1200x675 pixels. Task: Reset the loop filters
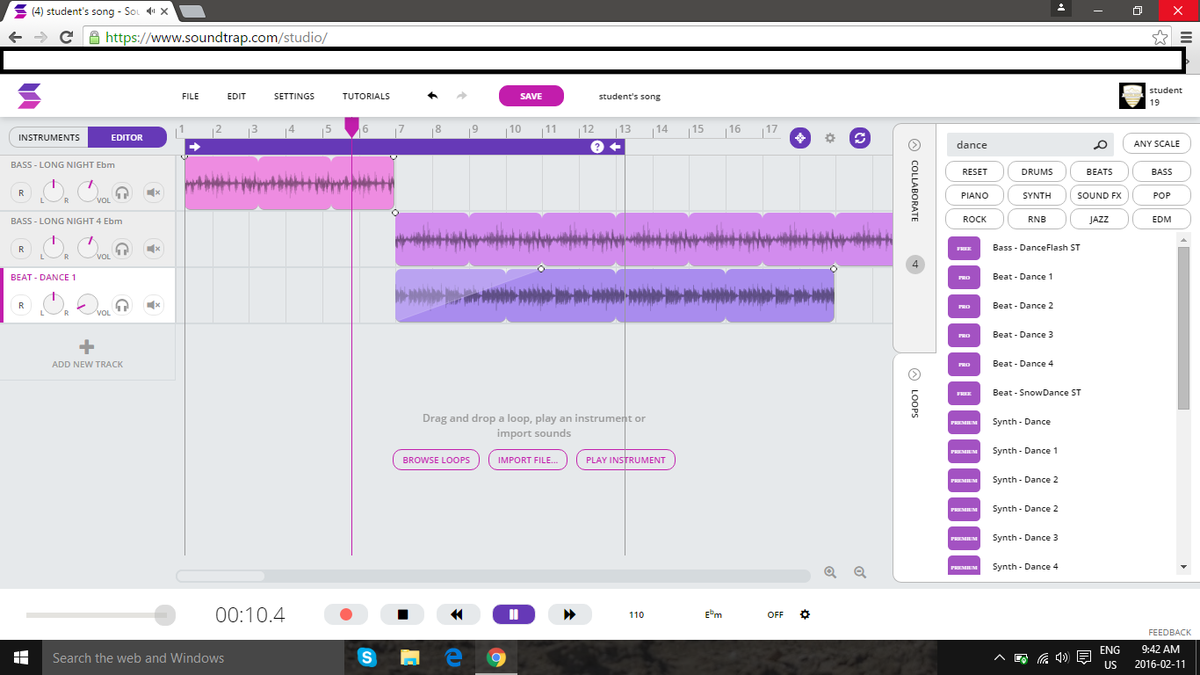[x=975, y=172]
